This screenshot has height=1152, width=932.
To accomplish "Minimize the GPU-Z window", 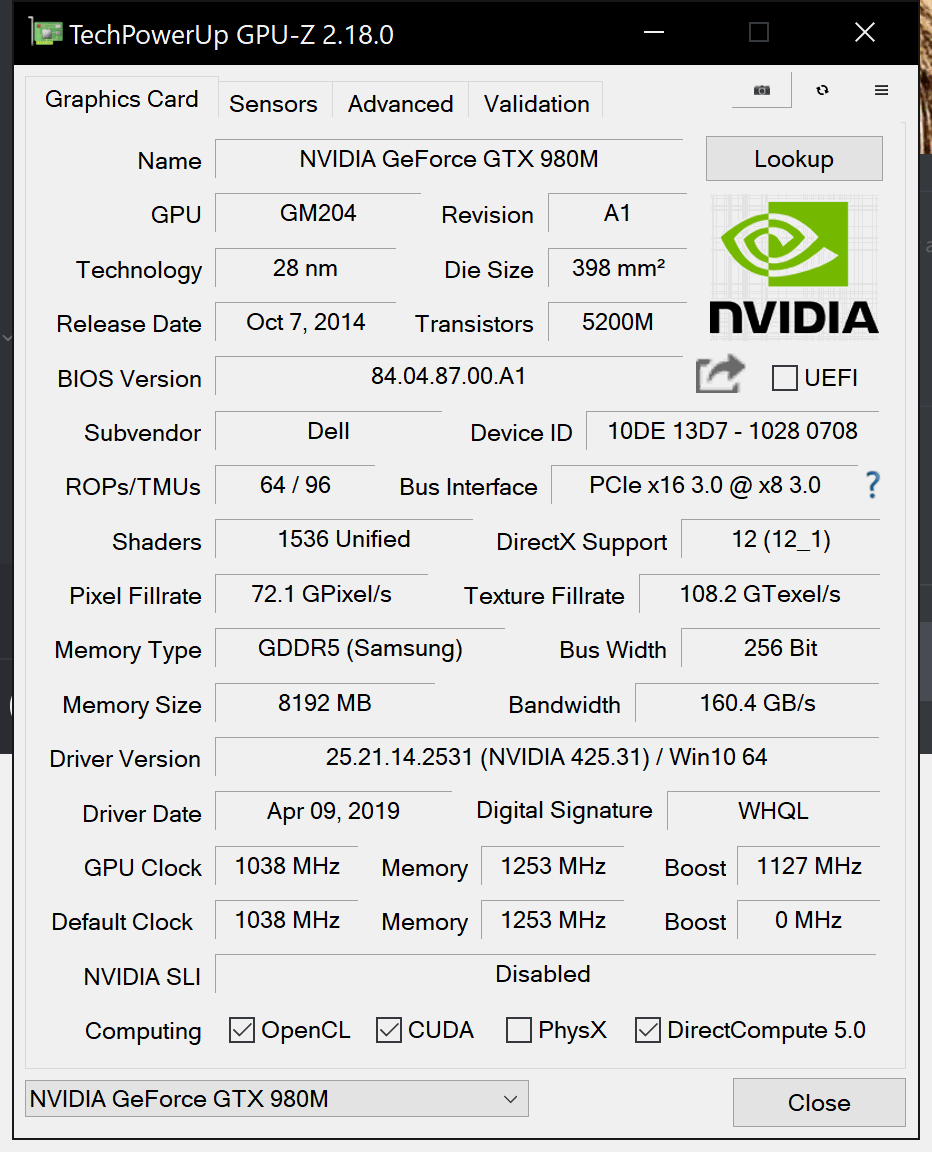I will [x=654, y=32].
